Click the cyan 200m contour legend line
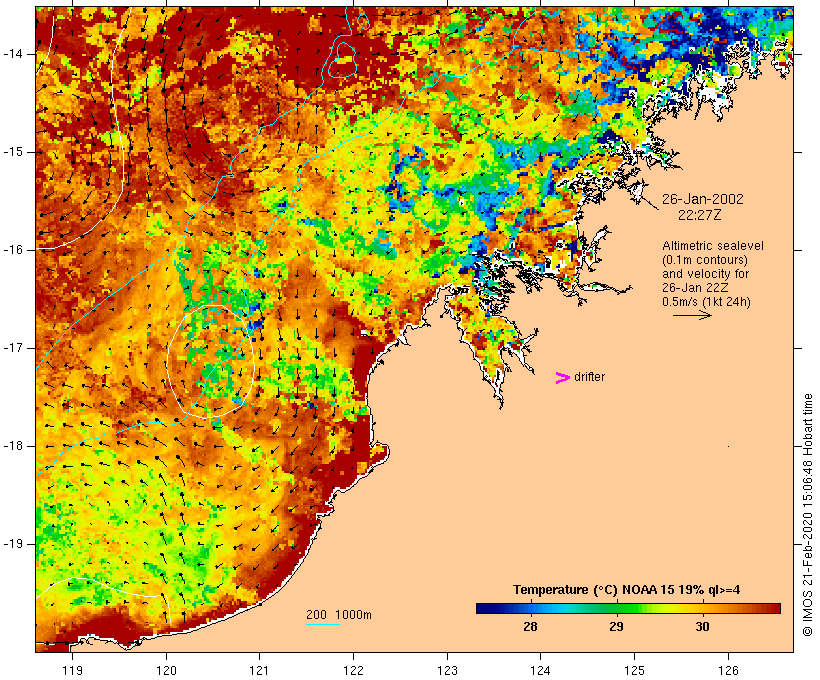This screenshot has width=820, height=680. [323, 624]
